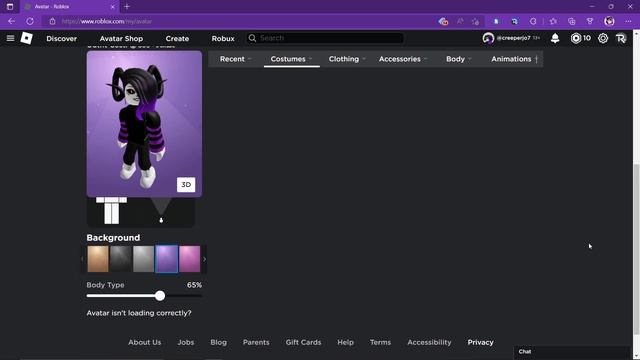Screen dimensions: 640x360
Task: Open the Collections toolbar icon
Action: [571, 21]
